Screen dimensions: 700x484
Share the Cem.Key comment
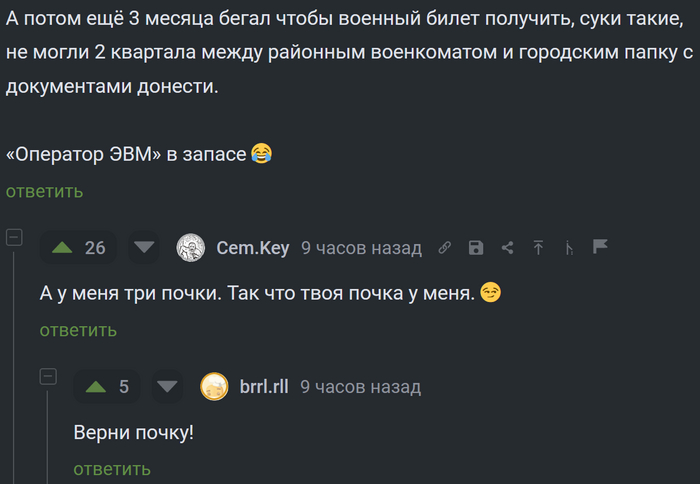click(507, 248)
